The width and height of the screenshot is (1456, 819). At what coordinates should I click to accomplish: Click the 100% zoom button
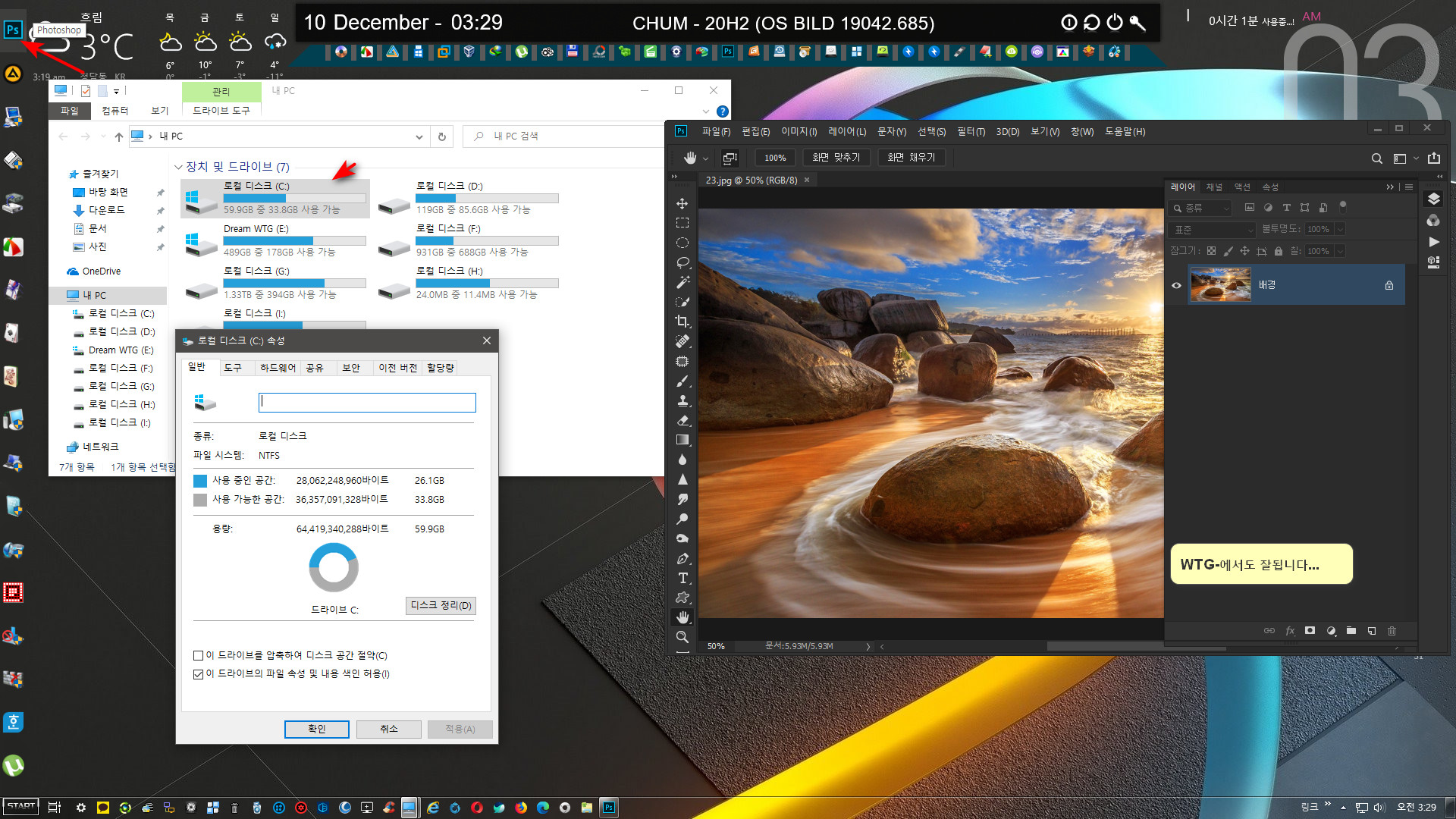775,158
